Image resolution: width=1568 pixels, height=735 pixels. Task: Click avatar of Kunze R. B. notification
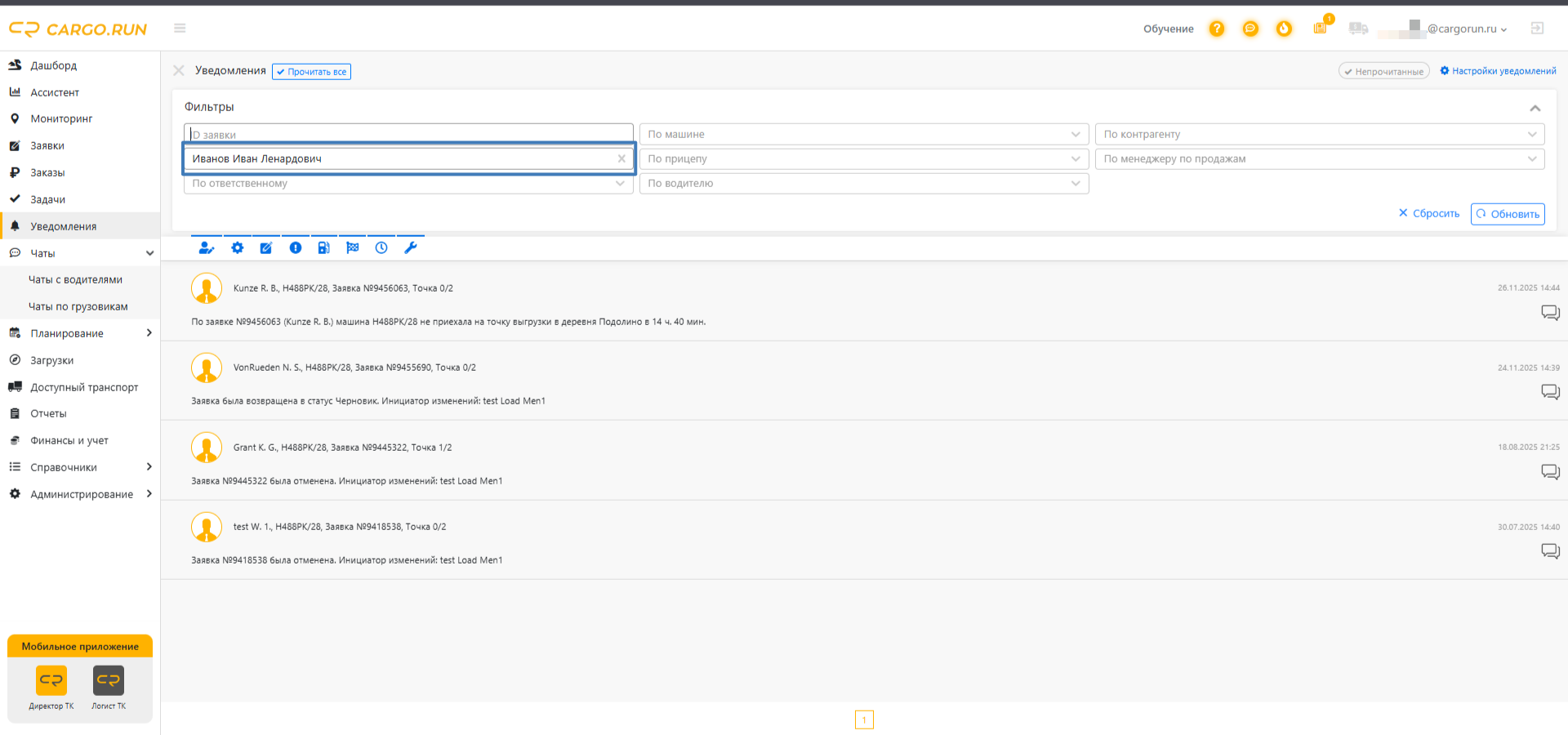[207, 288]
